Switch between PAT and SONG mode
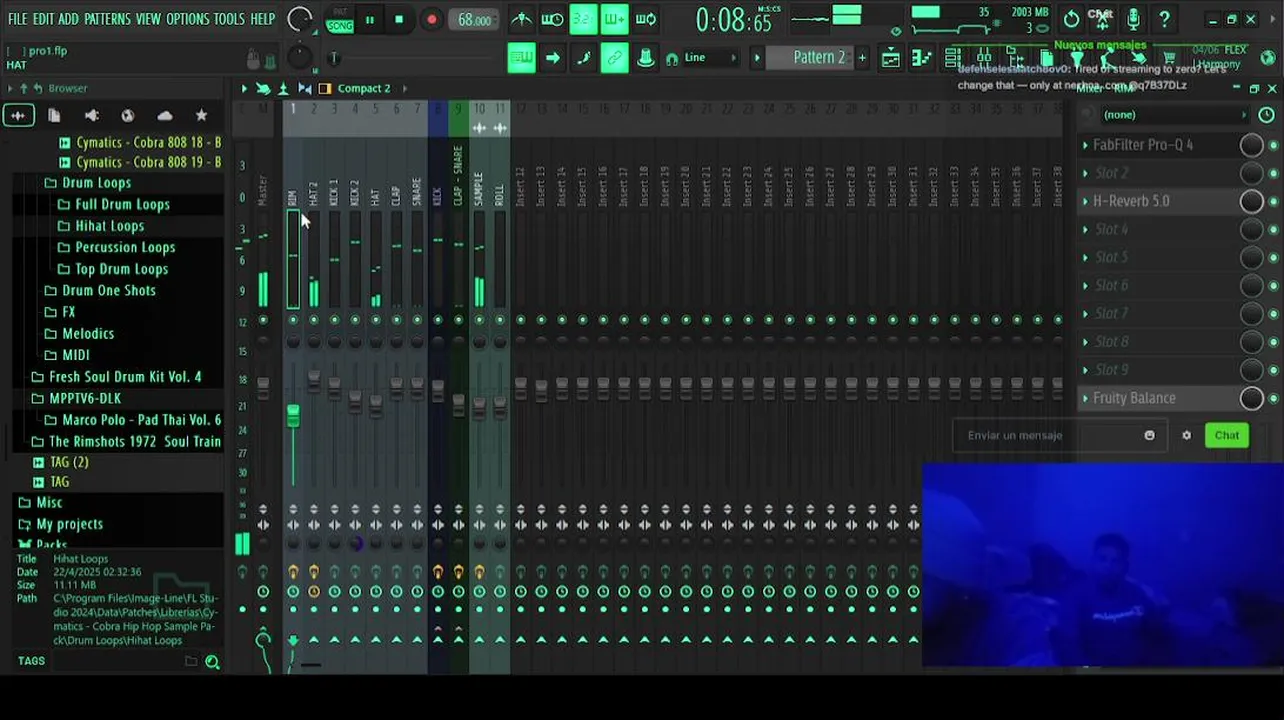This screenshot has width=1284, height=720. [339, 20]
